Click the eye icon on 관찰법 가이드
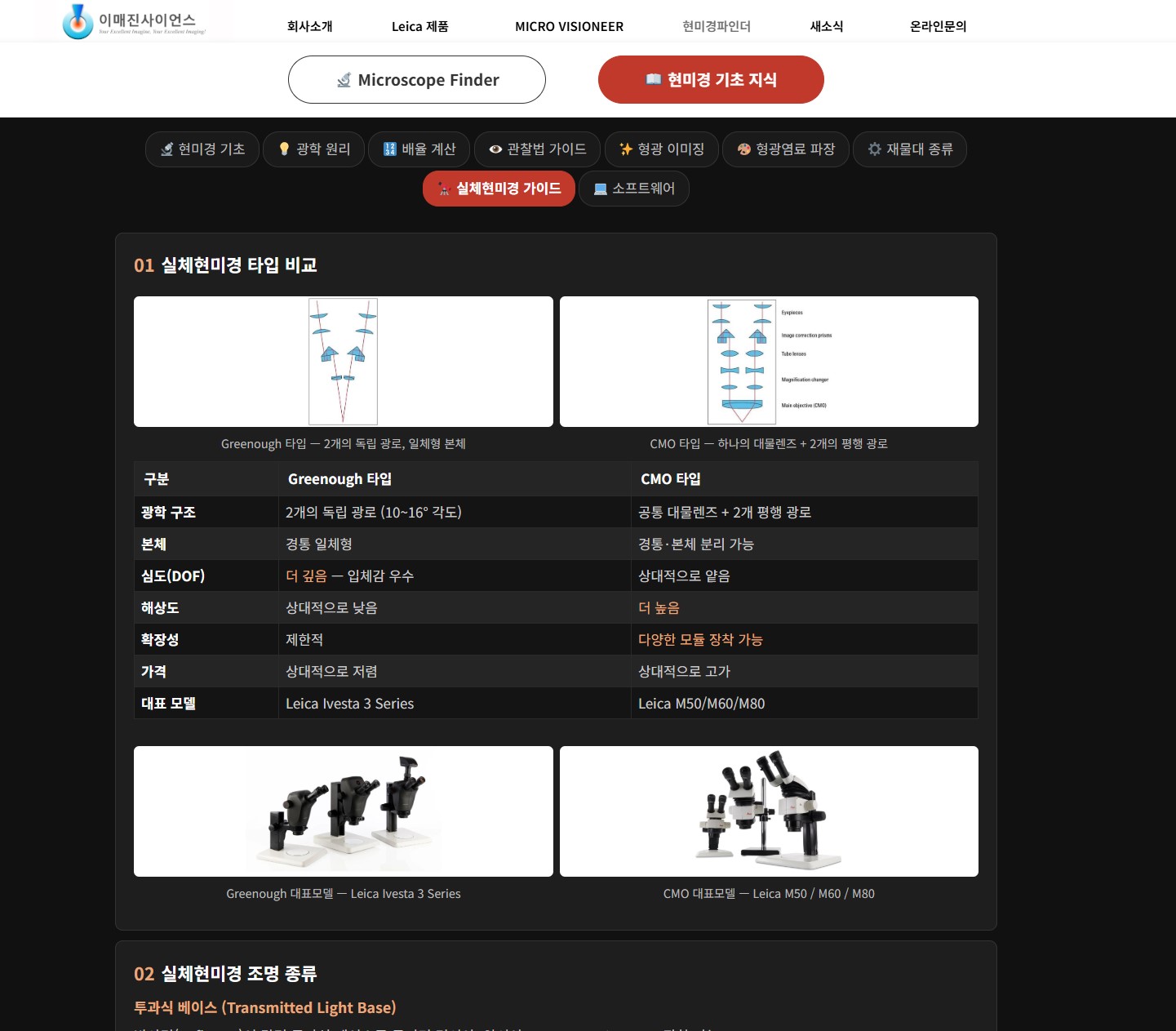 [x=495, y=149]
